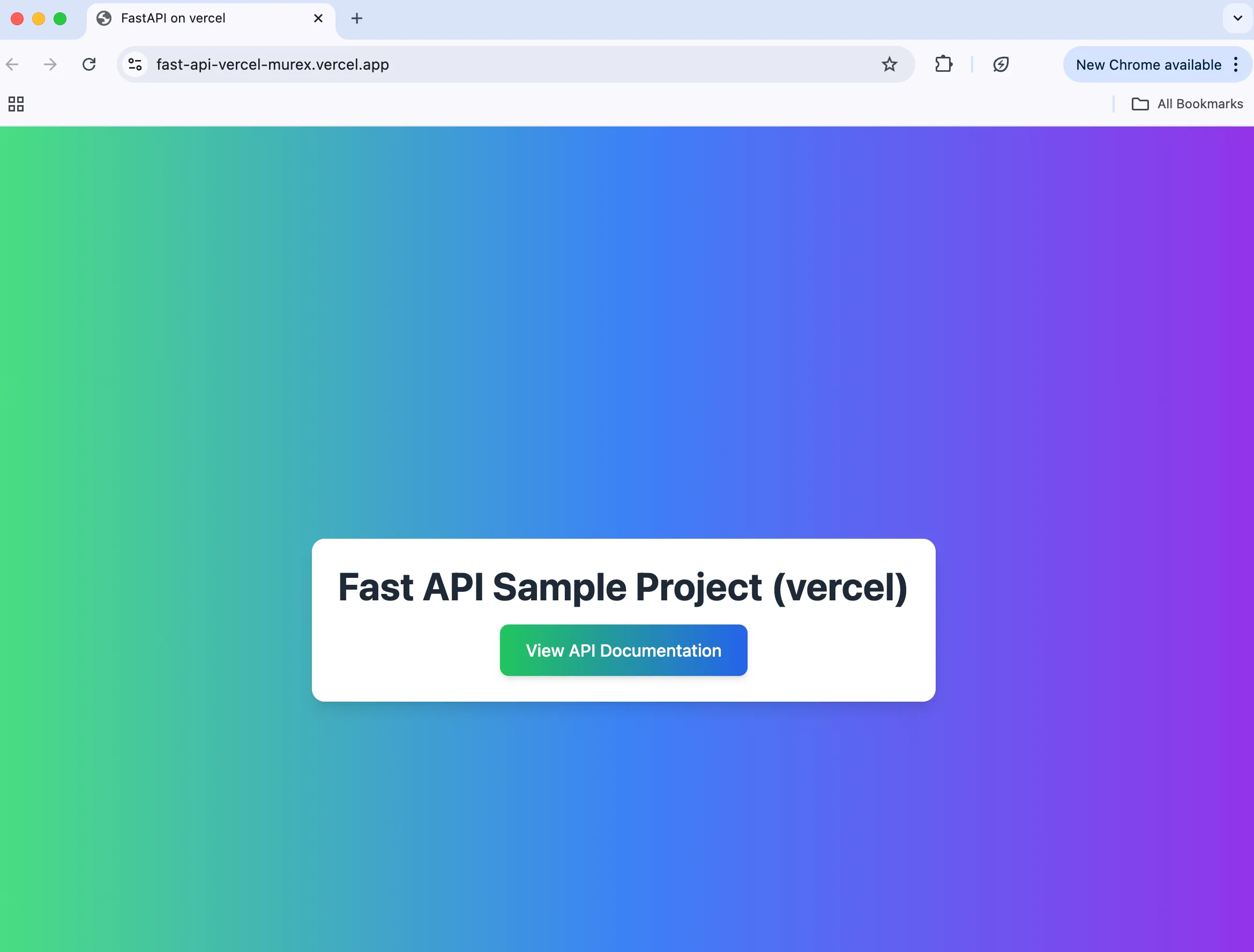Image resolution: width=1254 pixels, height=952 pixels.
Task: Click the yellow minimize traffic light
Action: point(39,18)
